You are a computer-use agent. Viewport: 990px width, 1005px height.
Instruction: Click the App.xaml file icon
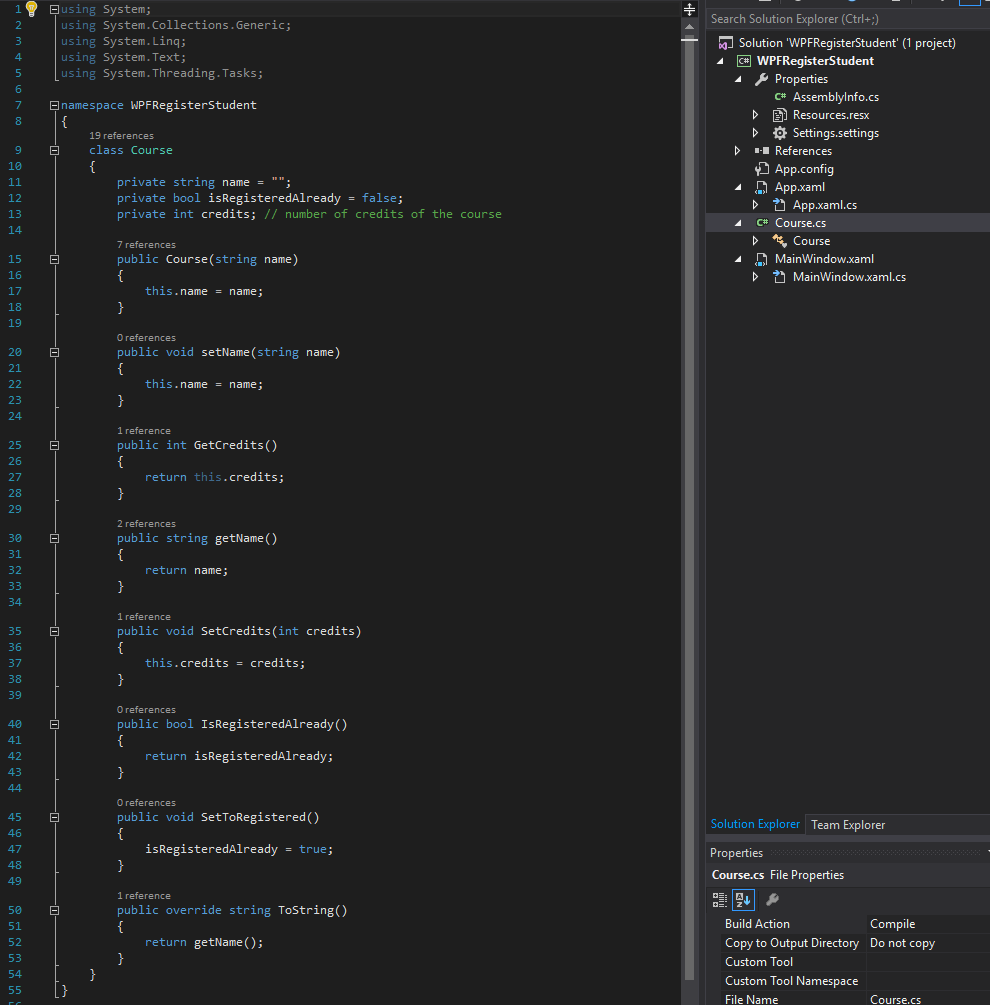(761, 187)
